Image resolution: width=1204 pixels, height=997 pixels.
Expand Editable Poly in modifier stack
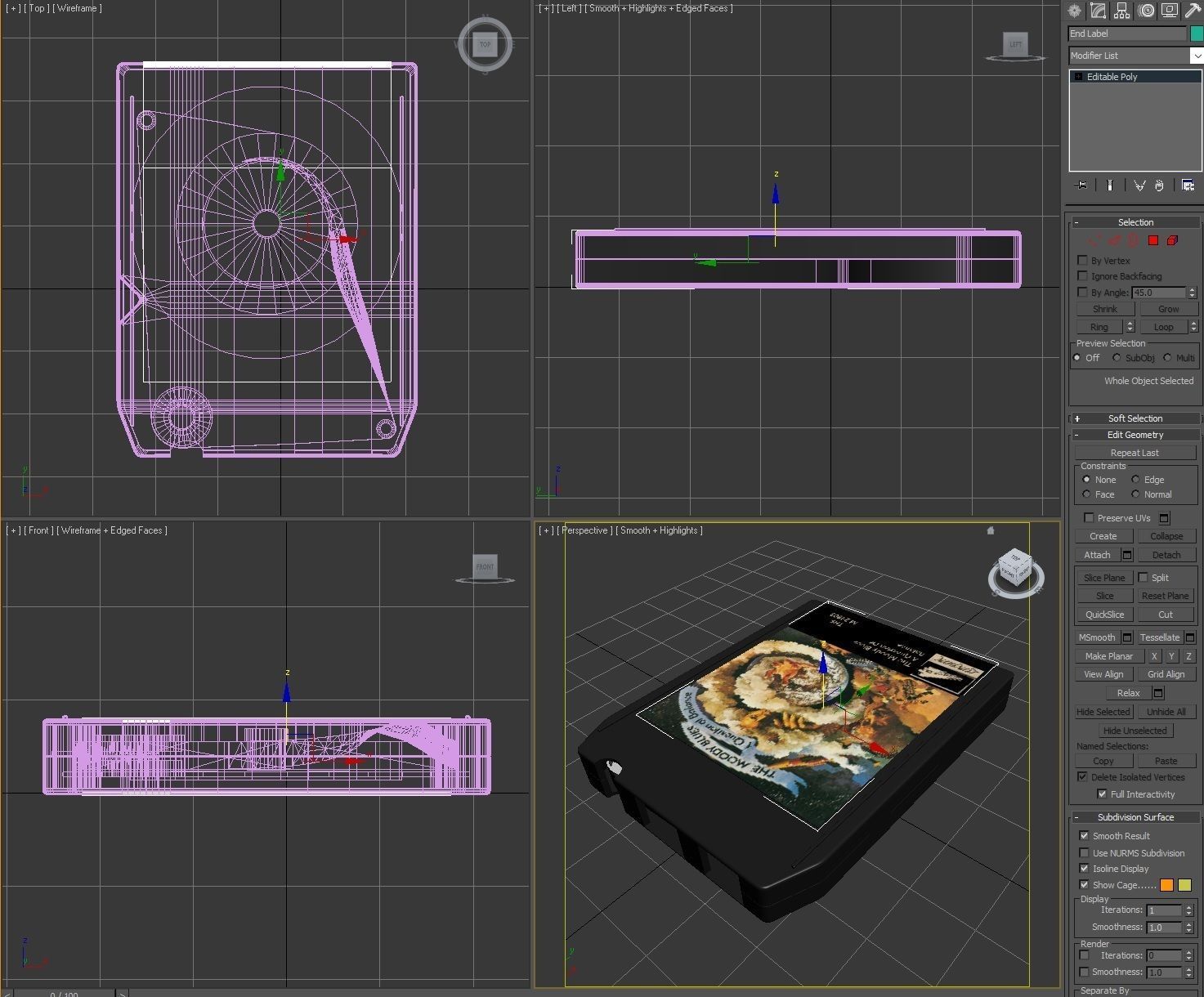pyautogui.click(x=1078, y=77)
